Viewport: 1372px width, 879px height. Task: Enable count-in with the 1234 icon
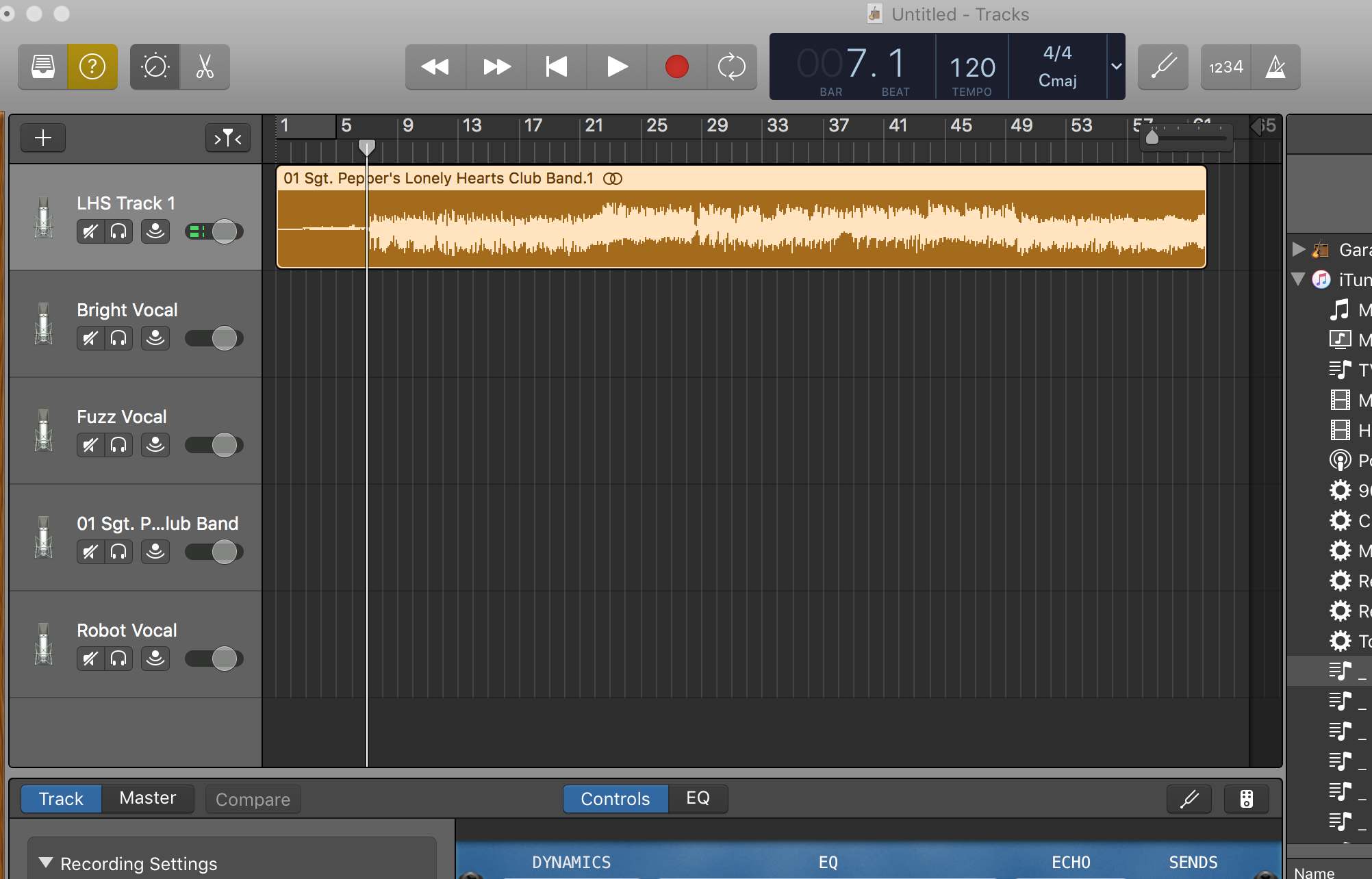(x=1225, y=66)
